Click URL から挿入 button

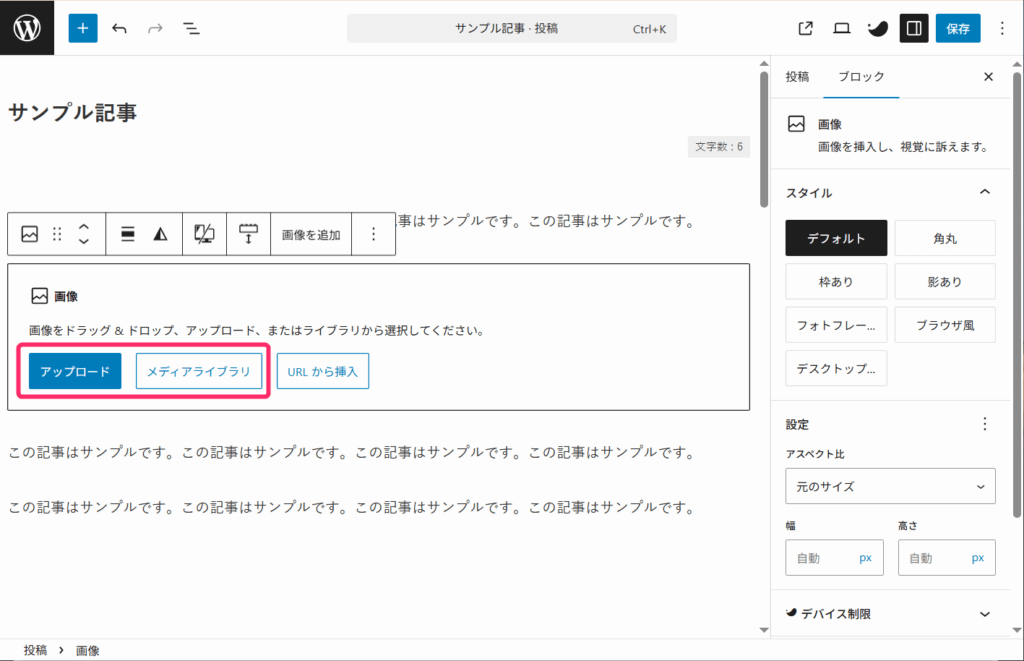[x=323, y=371]
